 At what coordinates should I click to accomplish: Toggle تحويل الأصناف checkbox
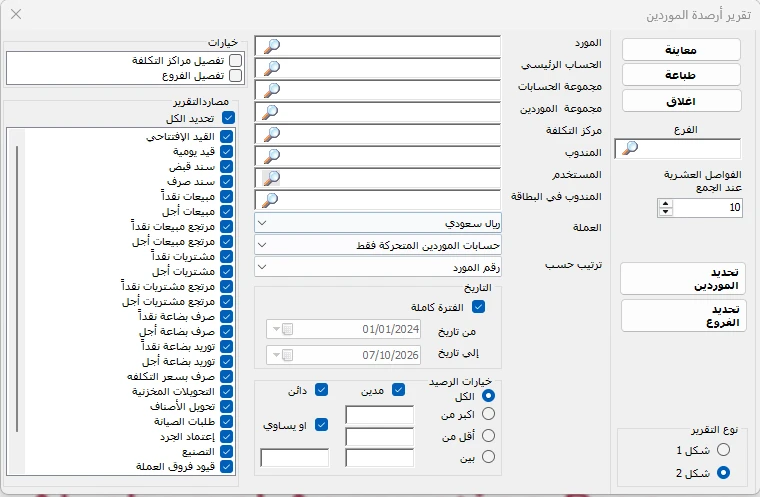226,407
